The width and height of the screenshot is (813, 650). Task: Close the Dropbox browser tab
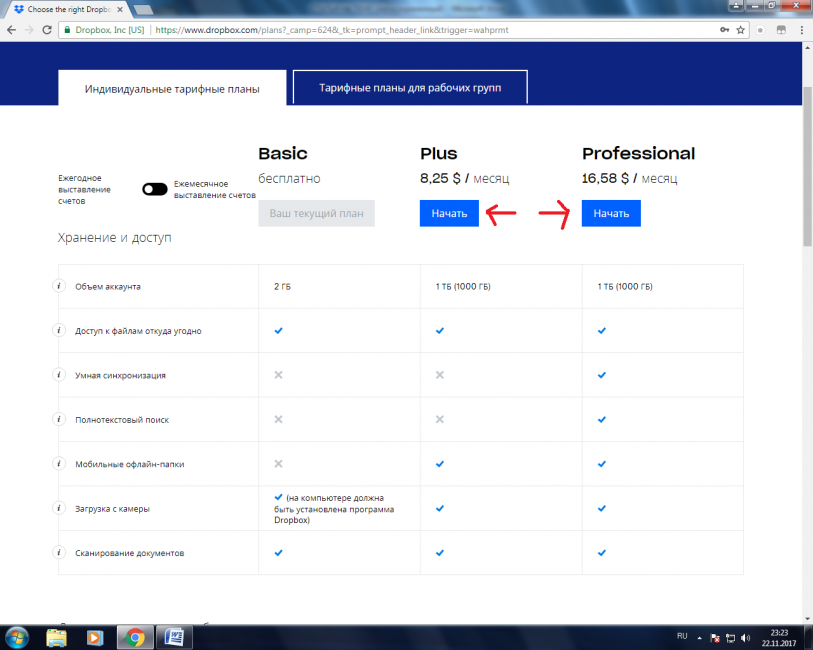(120, 9)
